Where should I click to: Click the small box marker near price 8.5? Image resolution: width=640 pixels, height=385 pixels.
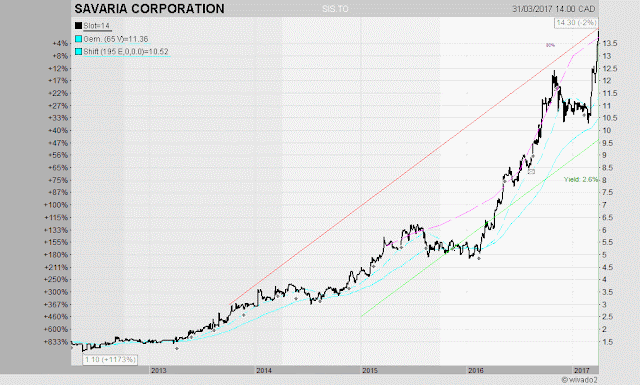[531, 172]
